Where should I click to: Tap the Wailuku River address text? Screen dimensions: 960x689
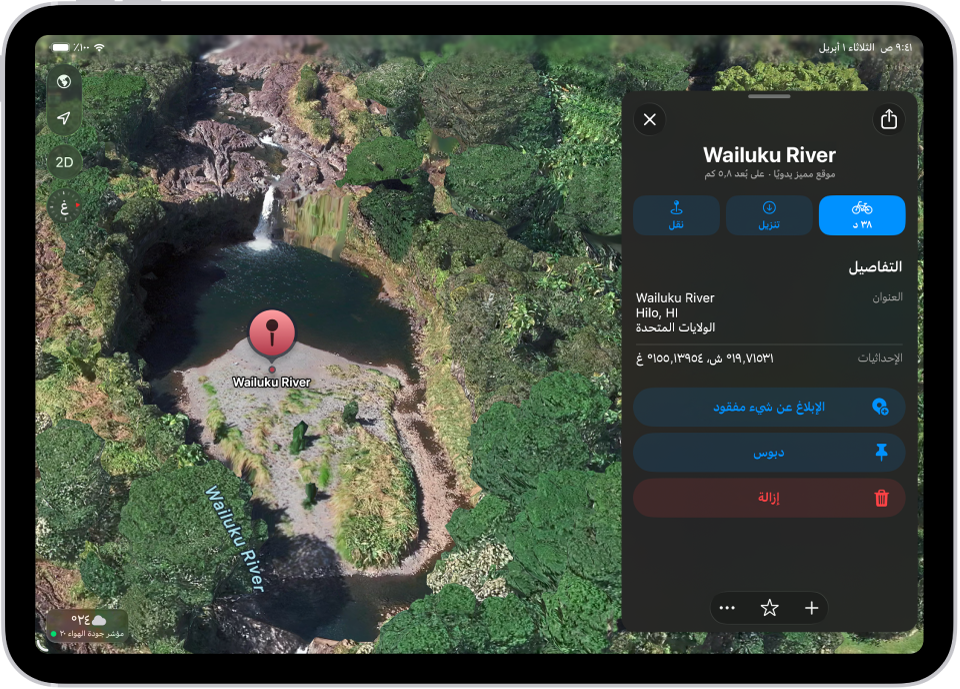675,313
